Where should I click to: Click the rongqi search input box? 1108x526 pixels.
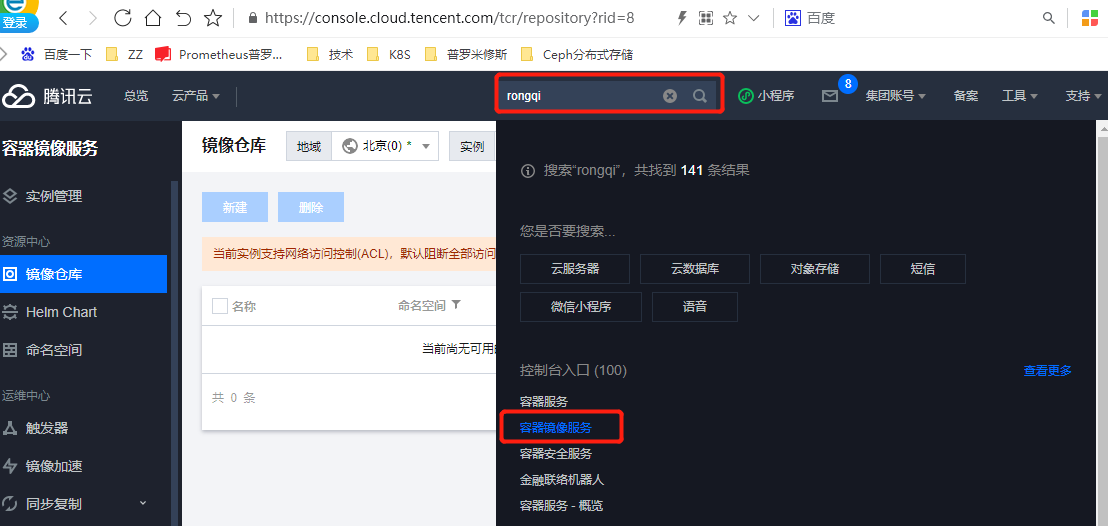tap(579, 95)
